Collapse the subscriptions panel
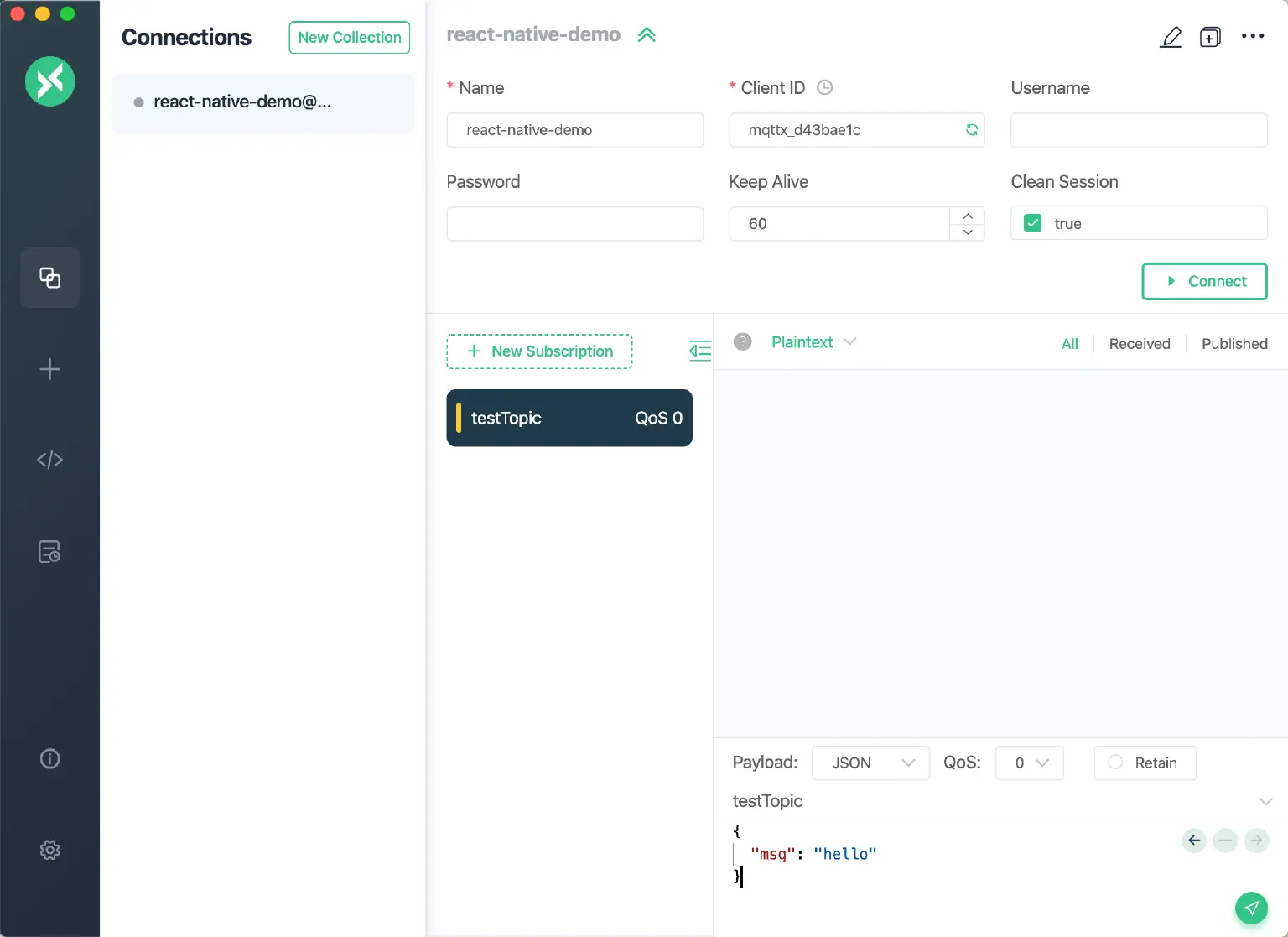This screenshot has height=937, width=1288. click(700, 351)
